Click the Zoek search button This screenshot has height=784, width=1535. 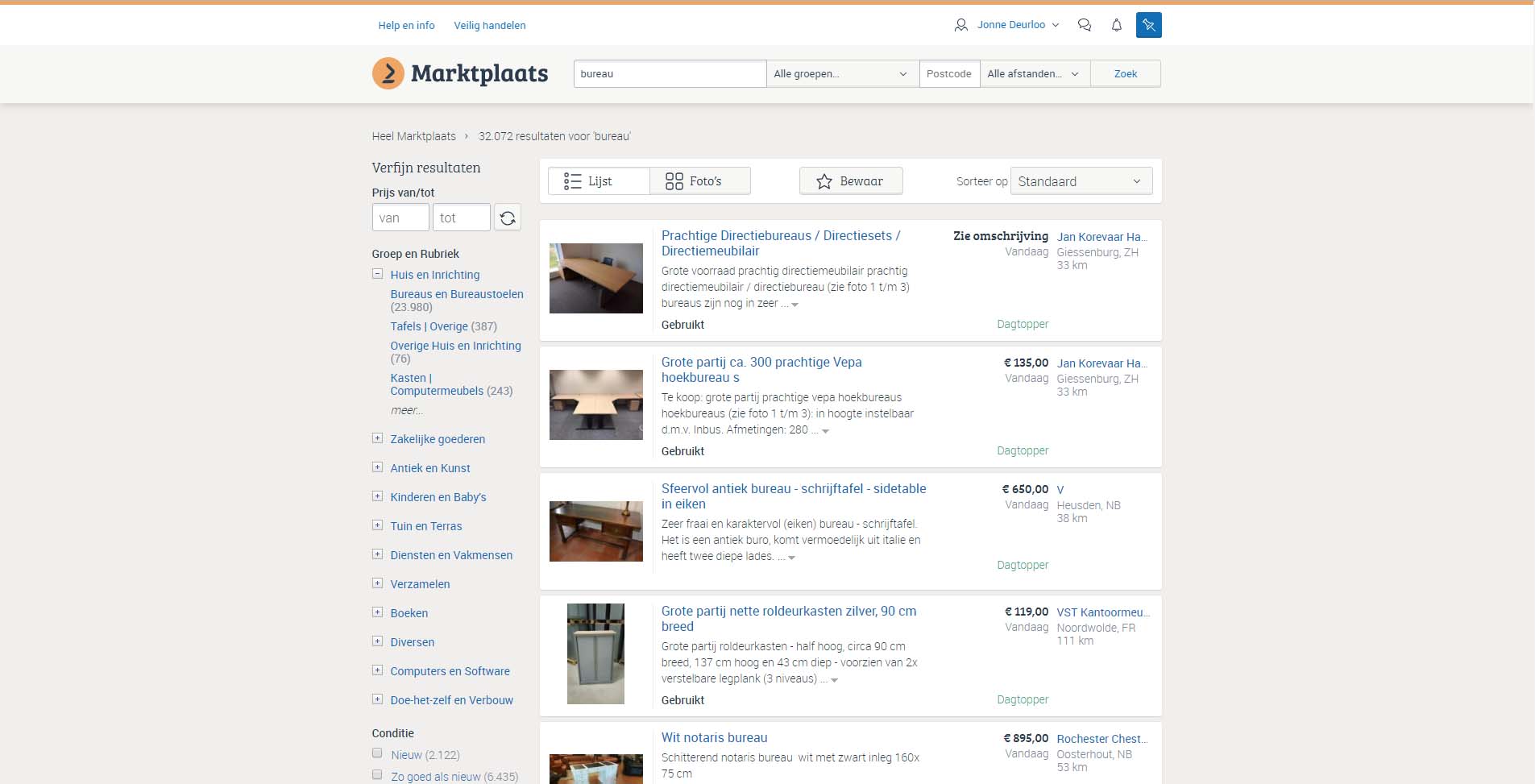pos(1125,73)
